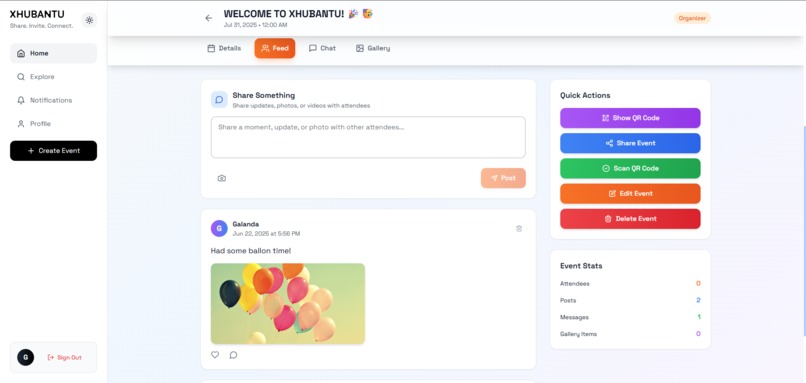Open Notifications in the sidebar

click(53, 100)
